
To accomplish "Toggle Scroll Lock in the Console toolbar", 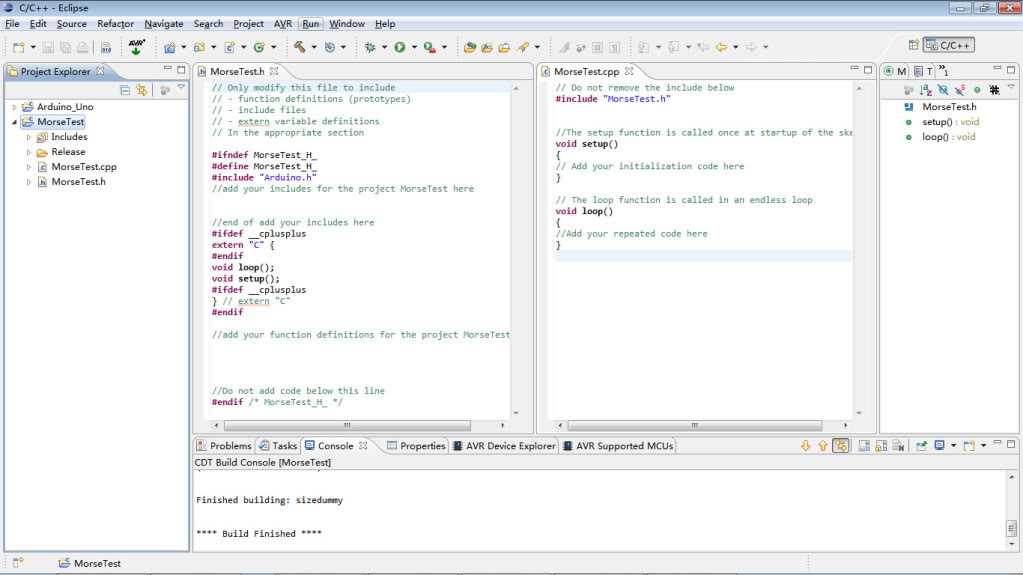I will [x=882, y=446].
